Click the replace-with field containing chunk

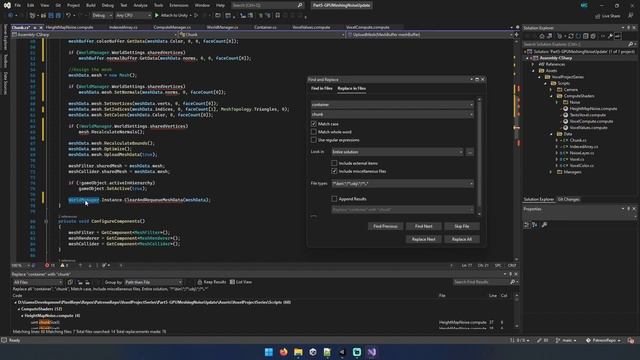tap(392, 115)
